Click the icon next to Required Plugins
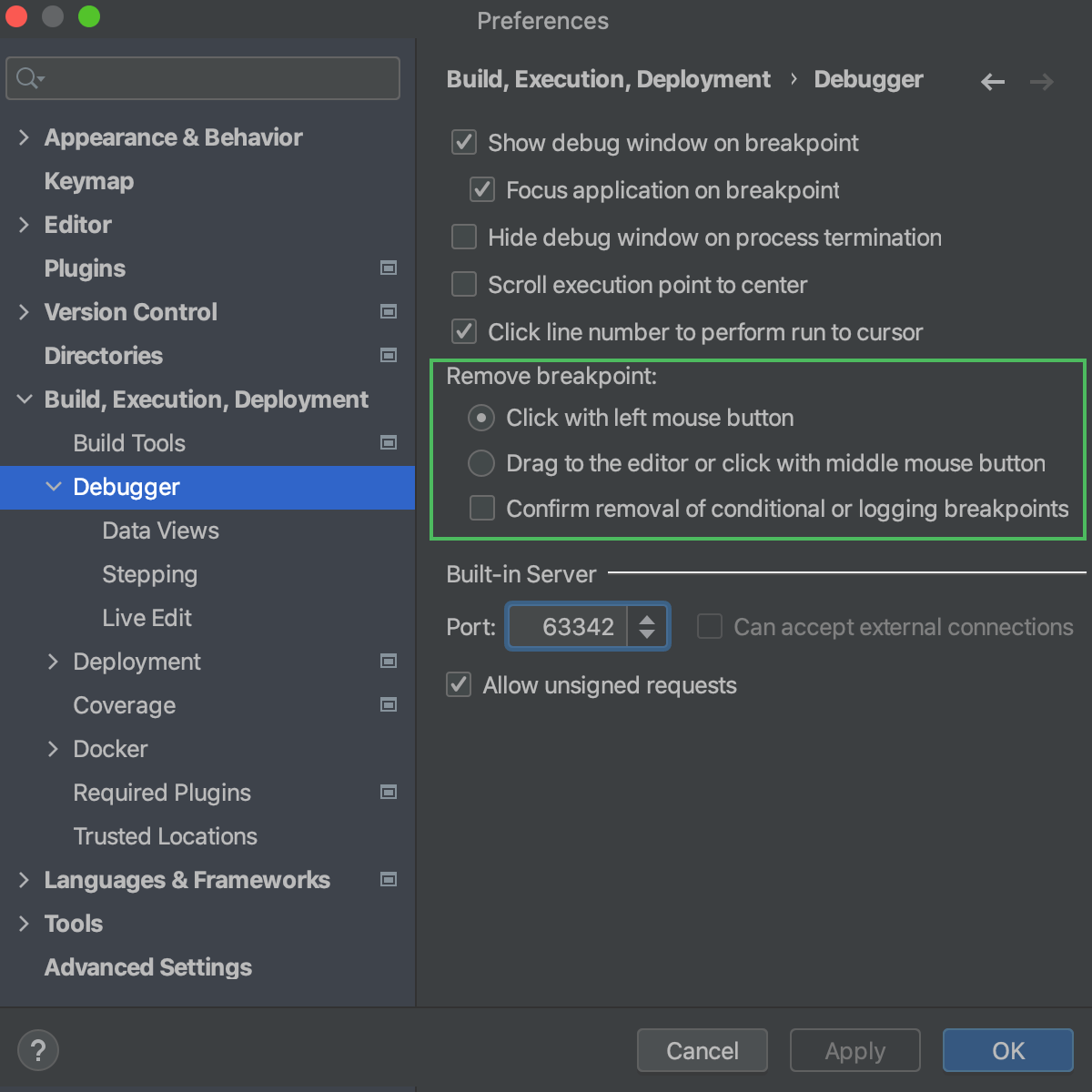Screen dimensions: 1092x1092 click(x=389, y=793)
